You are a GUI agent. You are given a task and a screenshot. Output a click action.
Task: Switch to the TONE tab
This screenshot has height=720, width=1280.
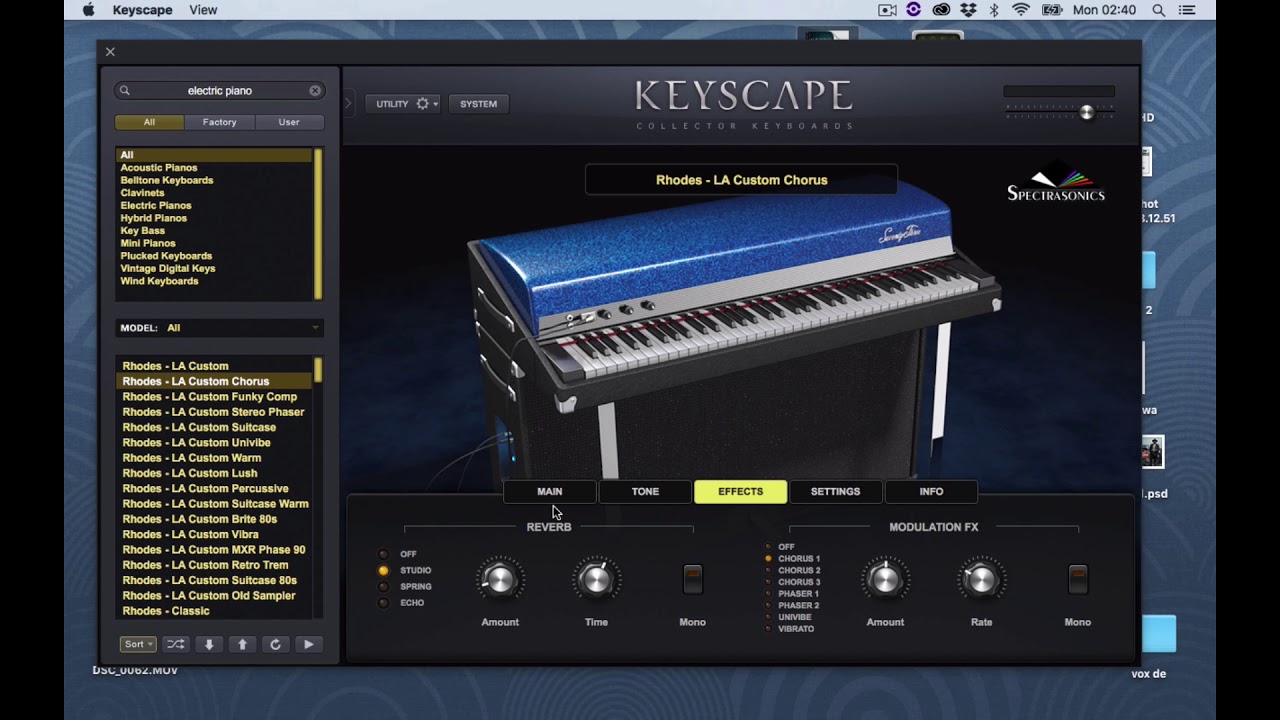pyautogui.click(x=645, y=491)
